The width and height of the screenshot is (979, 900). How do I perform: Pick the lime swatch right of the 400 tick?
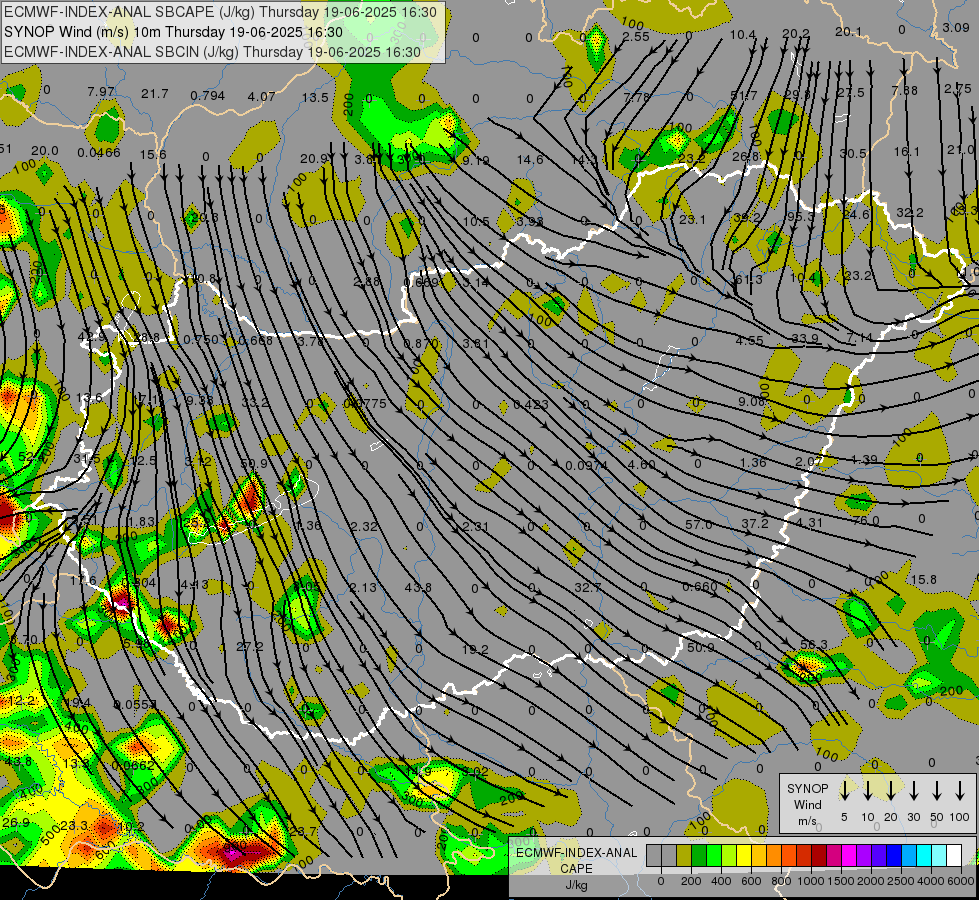(x=729, y=855)
